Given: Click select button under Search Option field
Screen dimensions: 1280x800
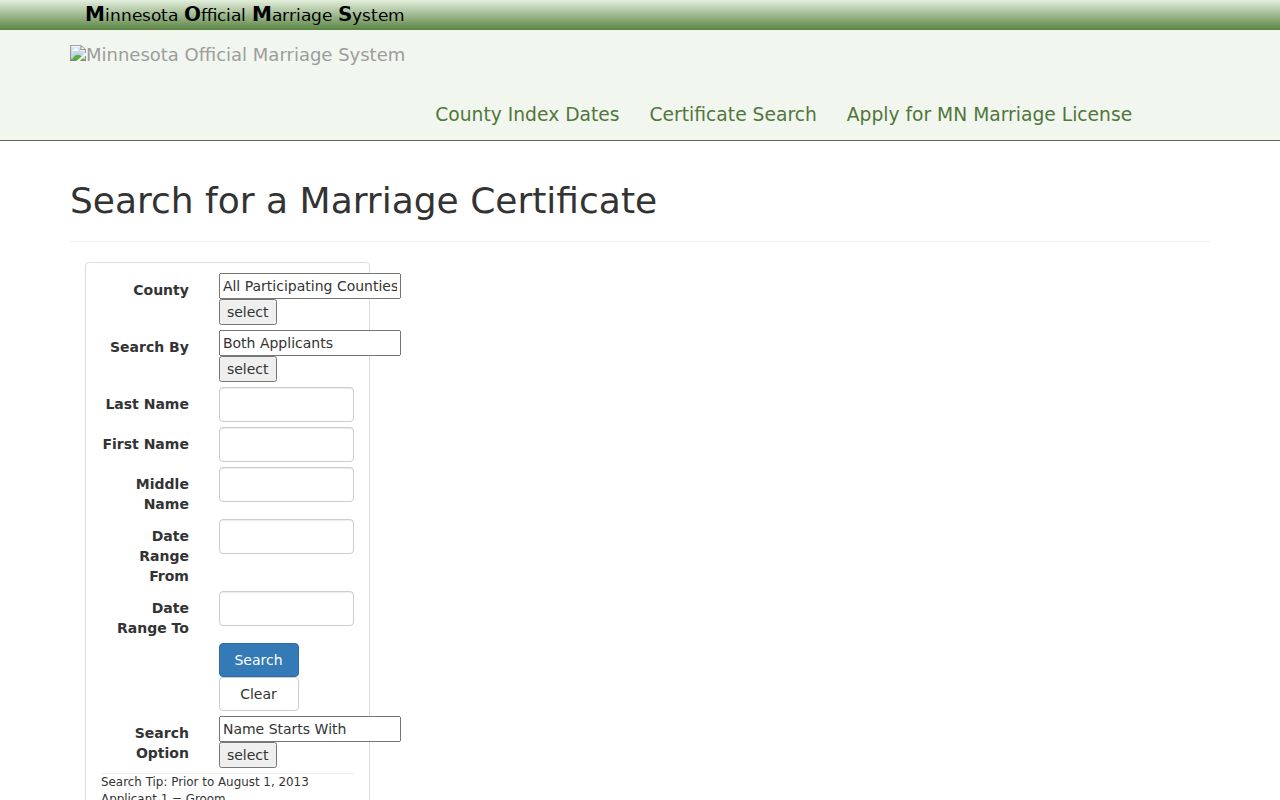Looking at the screenshot, I should [x=248, y=755].
